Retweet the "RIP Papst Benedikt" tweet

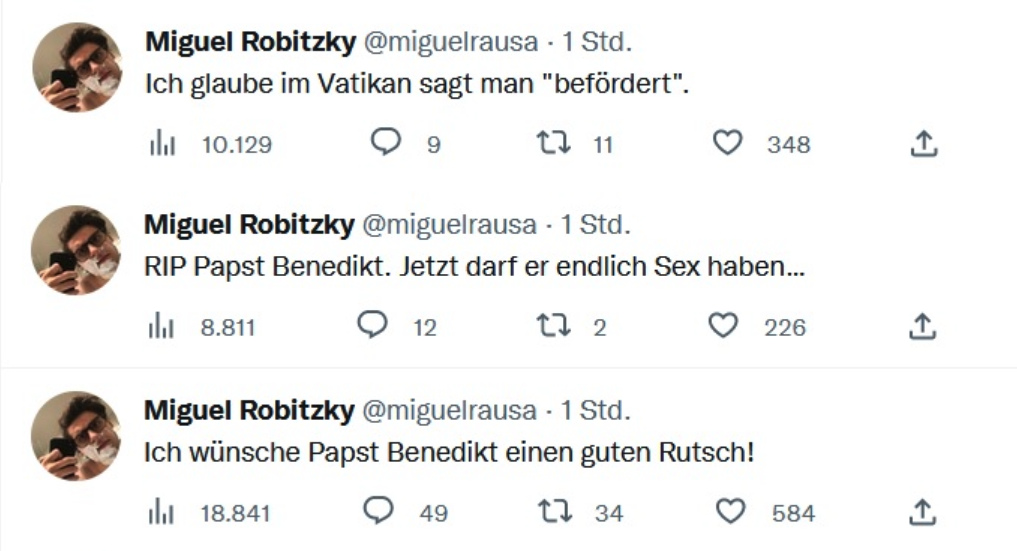(553, 326)
